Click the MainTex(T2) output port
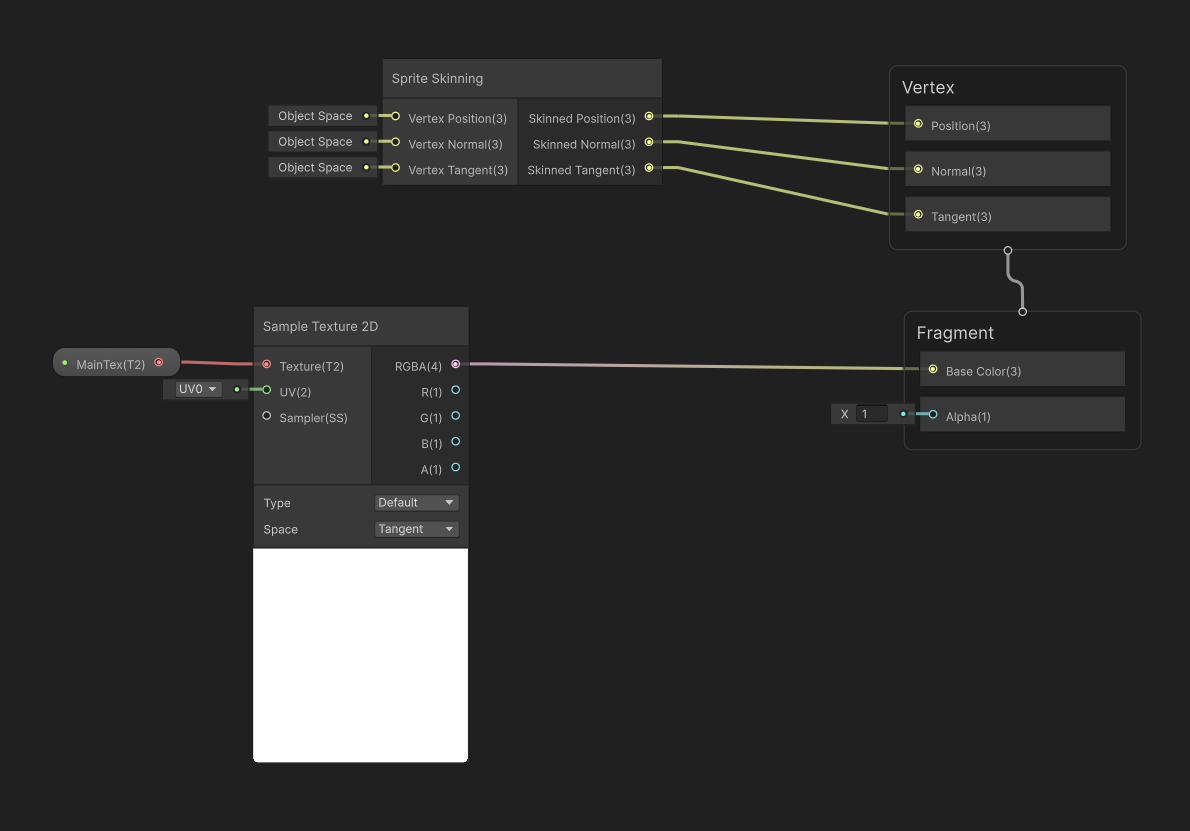The height and width of the screenshot is (831, 1190). point(159,362)
